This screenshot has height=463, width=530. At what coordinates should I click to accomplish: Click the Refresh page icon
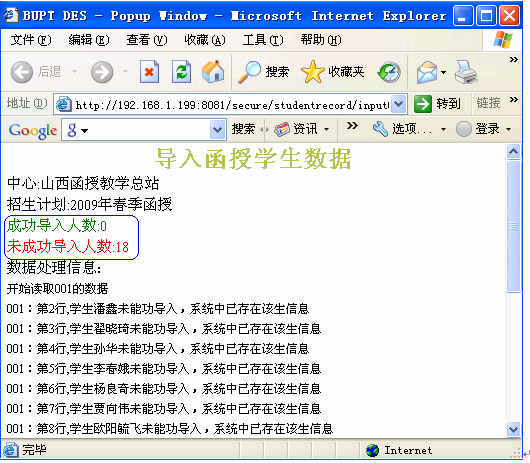[182, 72]
